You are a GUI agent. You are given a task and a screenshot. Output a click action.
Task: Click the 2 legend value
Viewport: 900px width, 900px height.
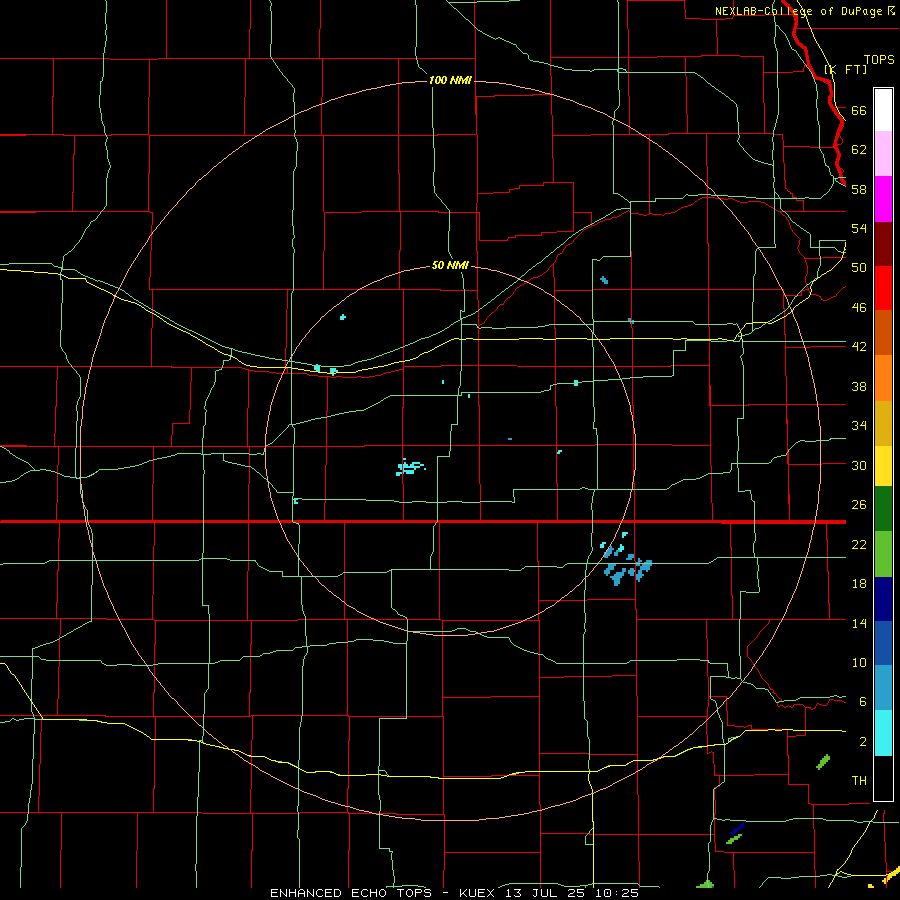[862, 742]
